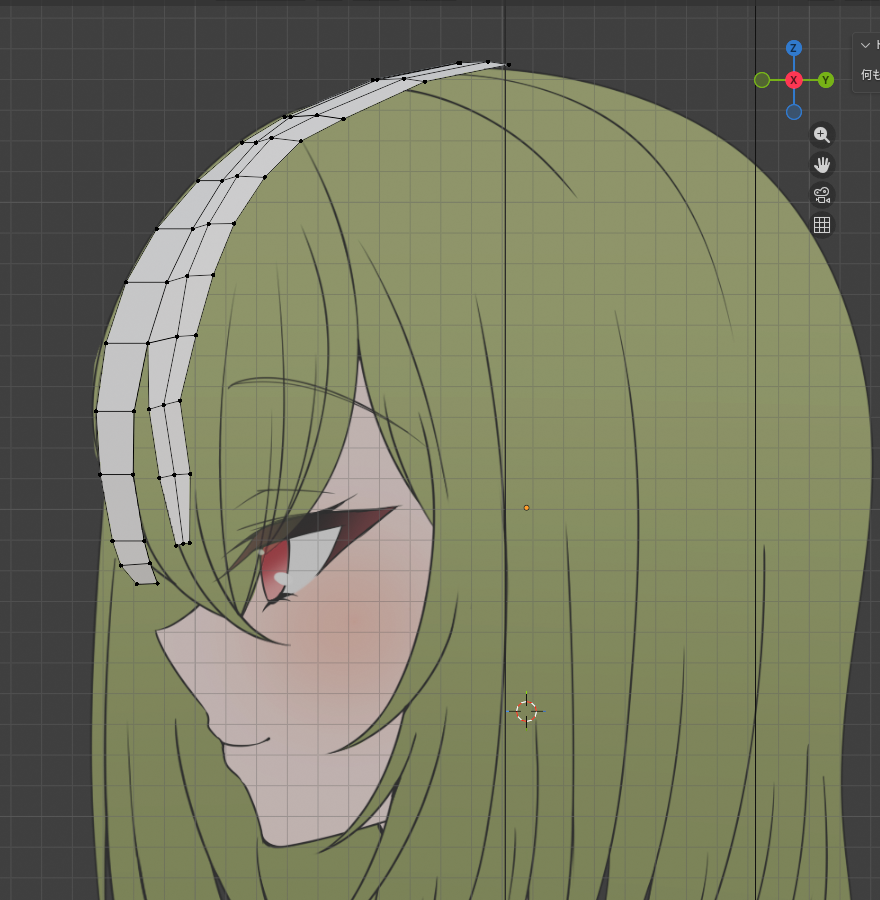The height and width of the screenshot is (900, 880).
Task: Collapse the top-right panel with its chevron
Action: 865,46
